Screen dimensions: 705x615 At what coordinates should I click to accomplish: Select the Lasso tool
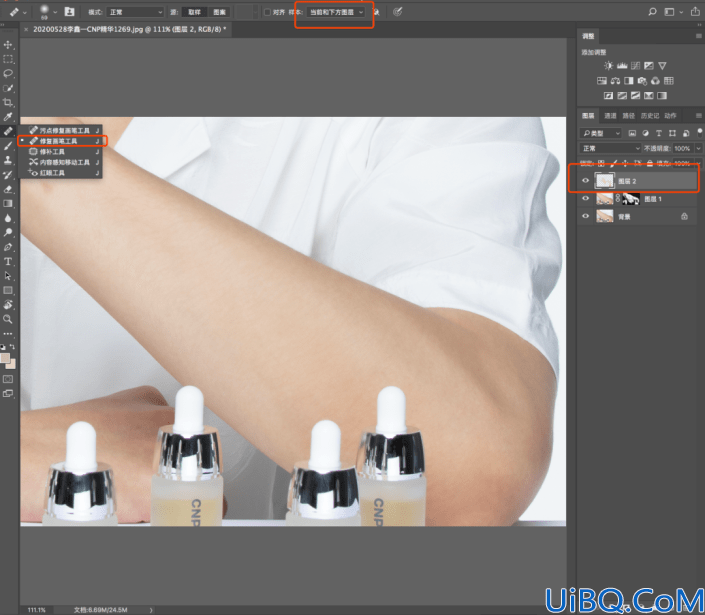pos(8,73)
